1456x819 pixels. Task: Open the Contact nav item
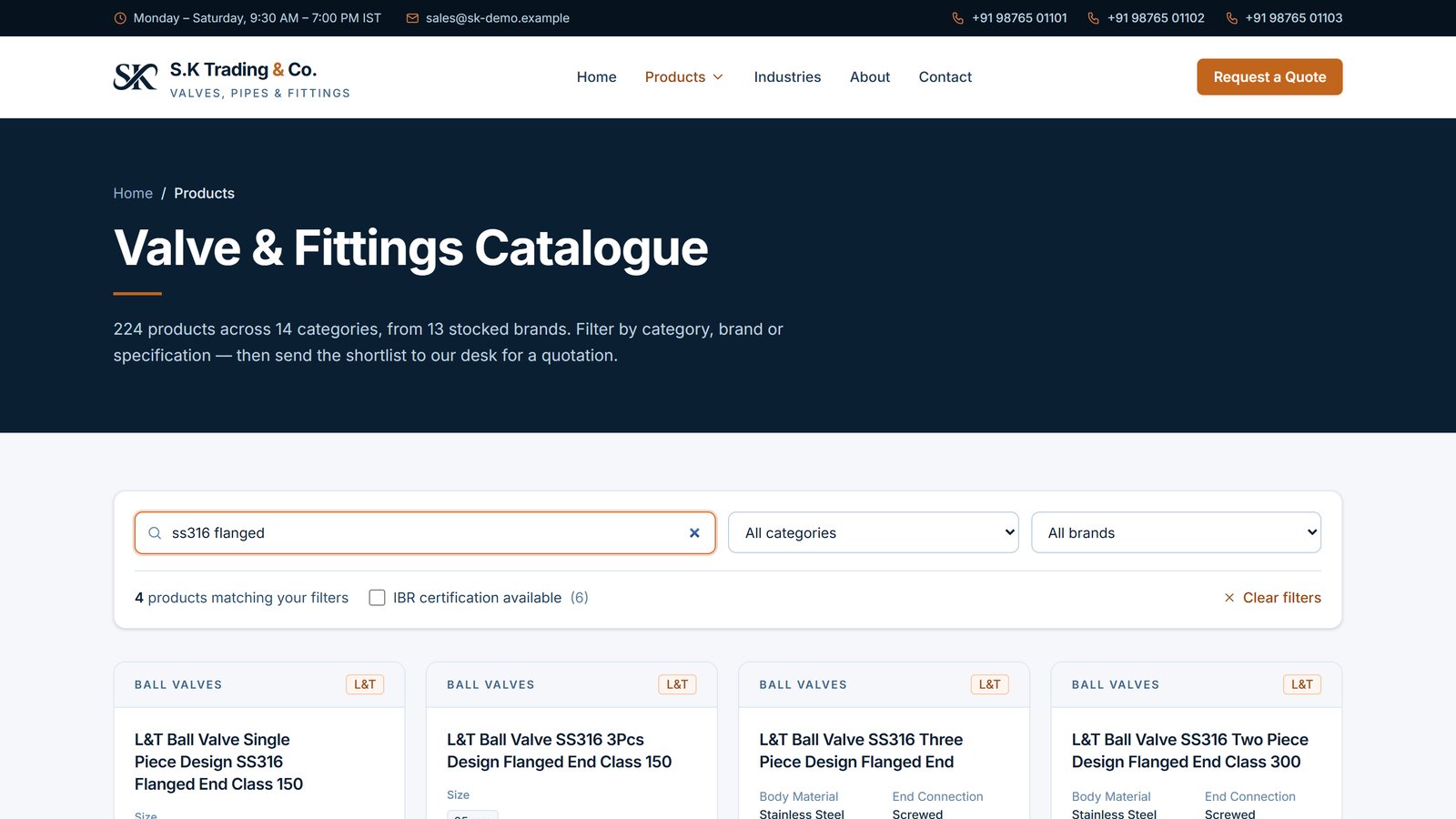click(x=945, y=77)
